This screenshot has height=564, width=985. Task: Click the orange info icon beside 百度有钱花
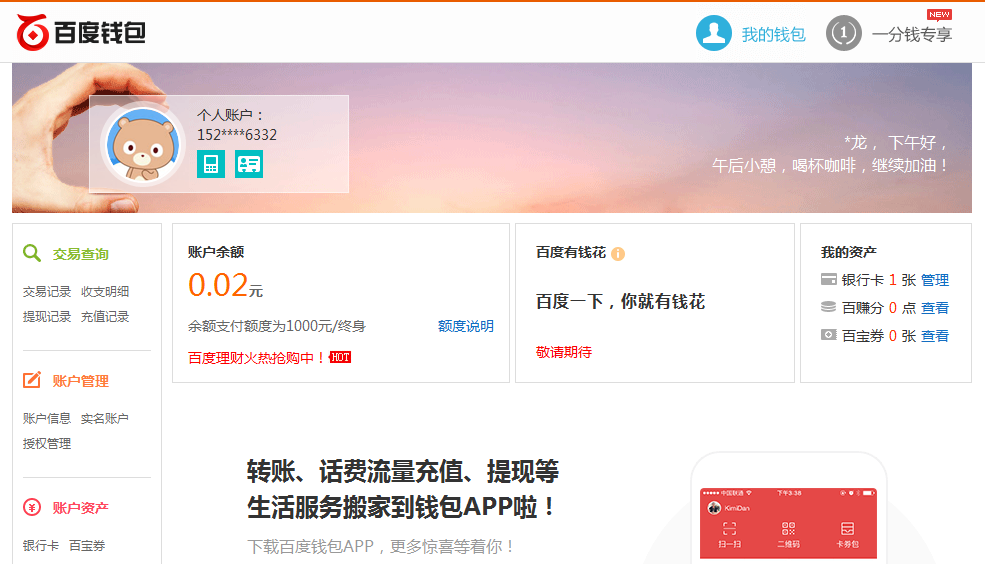(x=618, y=254)
